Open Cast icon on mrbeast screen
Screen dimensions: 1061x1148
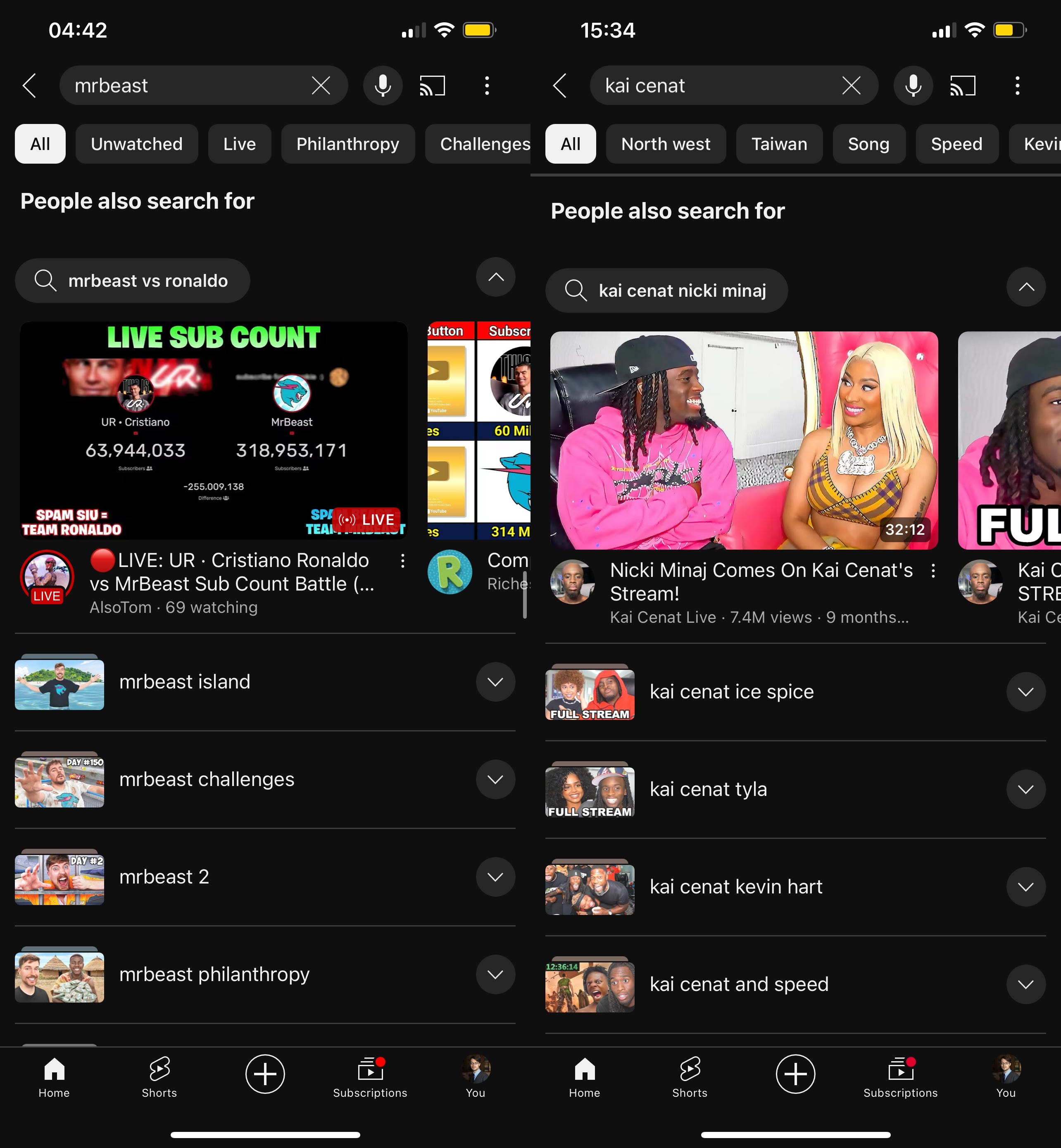(x=432, y=86)
